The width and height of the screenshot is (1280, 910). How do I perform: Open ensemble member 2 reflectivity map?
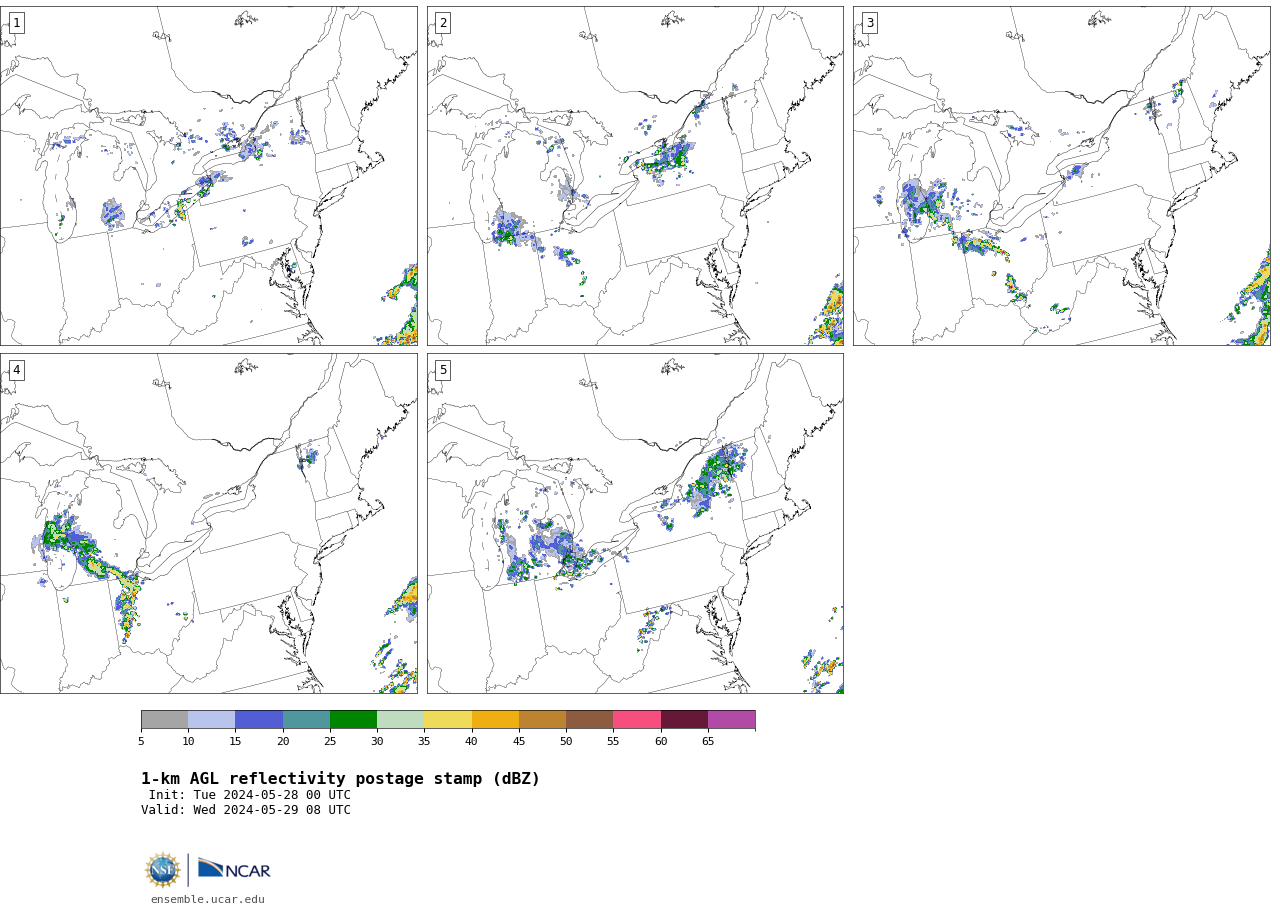point(635,176)
